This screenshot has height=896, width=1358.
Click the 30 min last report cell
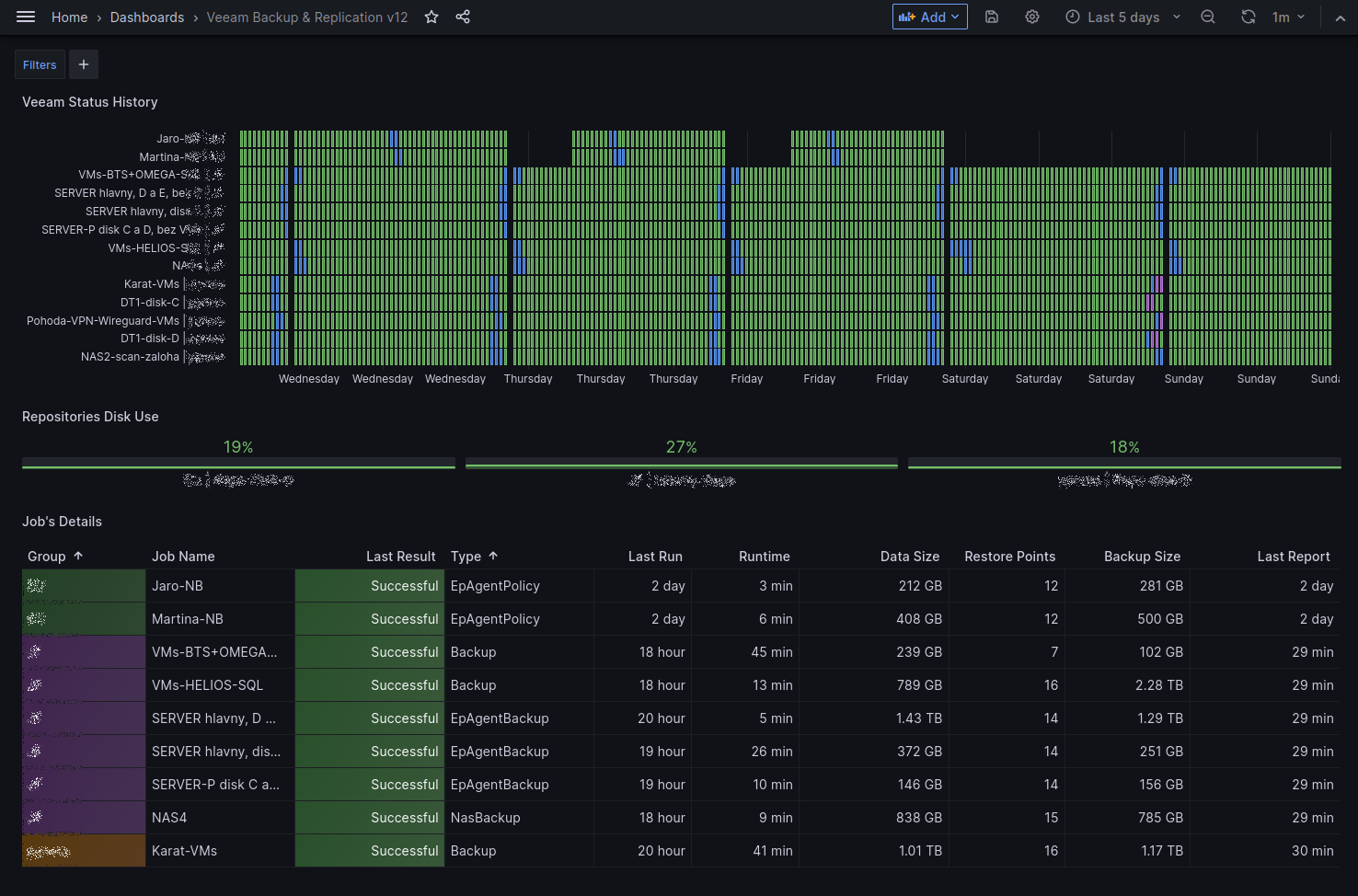coord(1265,851)
